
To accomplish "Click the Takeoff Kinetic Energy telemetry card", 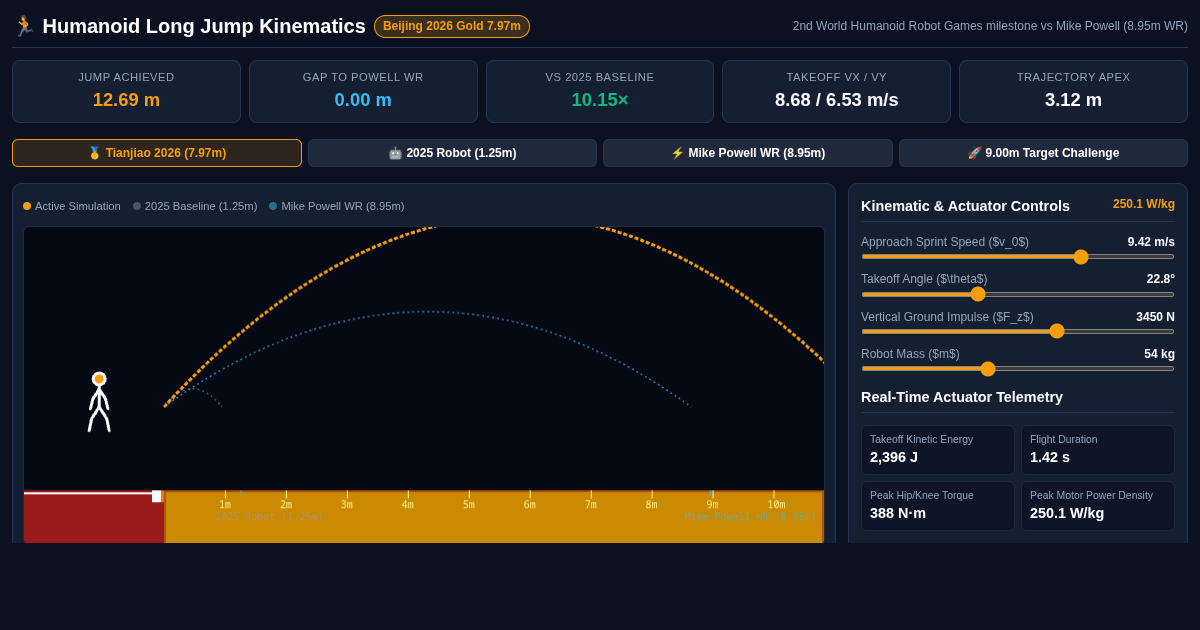I will (938, 450).
